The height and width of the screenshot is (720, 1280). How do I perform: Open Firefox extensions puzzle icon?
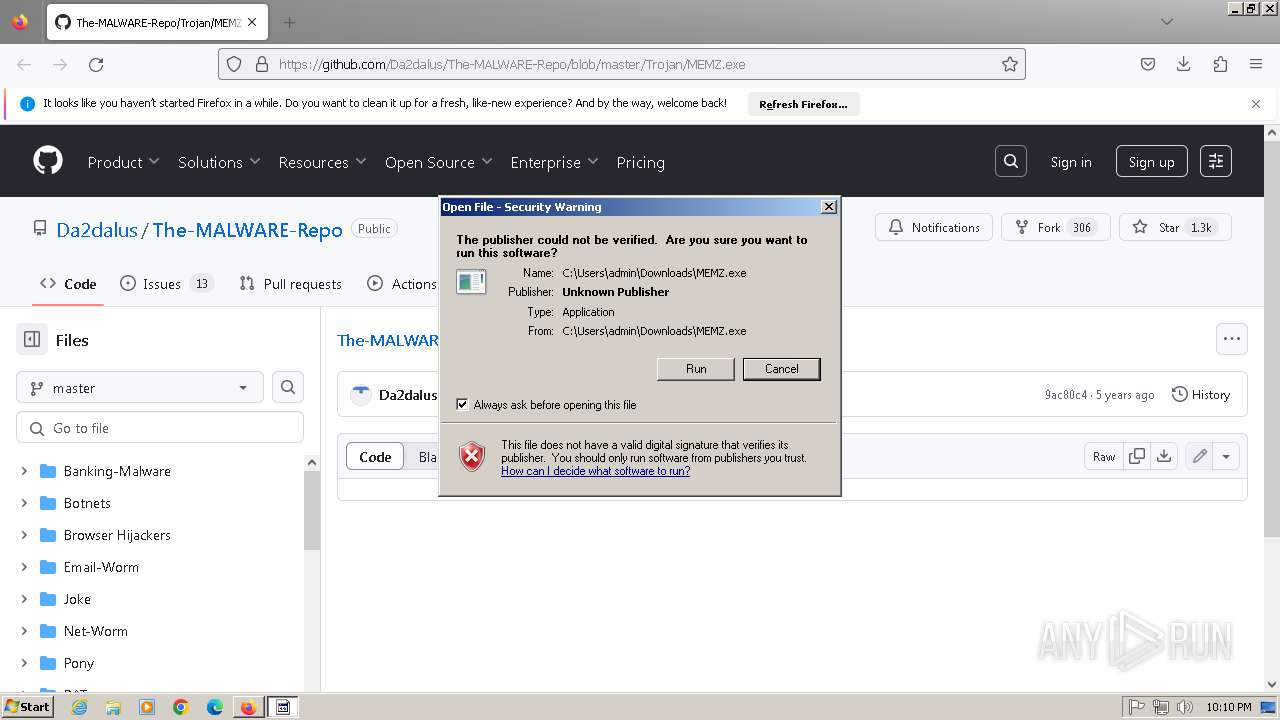coord(1220,64)
